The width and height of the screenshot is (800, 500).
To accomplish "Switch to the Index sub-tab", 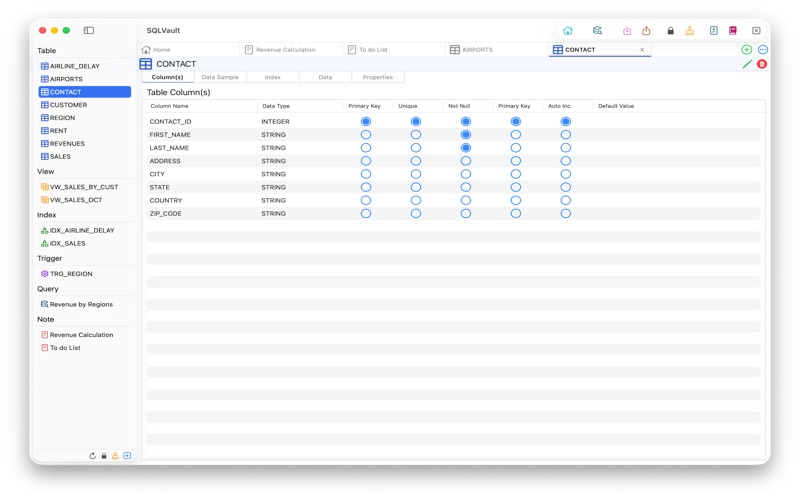I will point(272,77).
